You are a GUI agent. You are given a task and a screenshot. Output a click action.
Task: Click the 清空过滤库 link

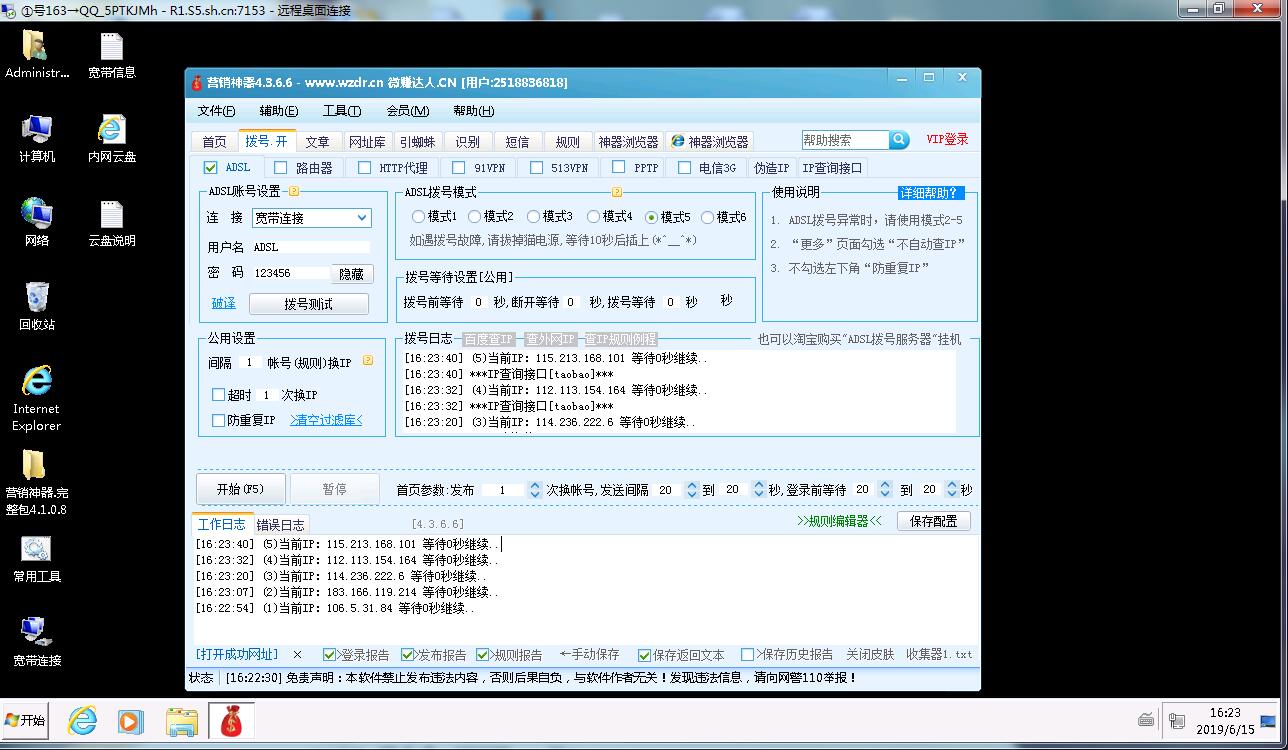[x=326, y=420]
